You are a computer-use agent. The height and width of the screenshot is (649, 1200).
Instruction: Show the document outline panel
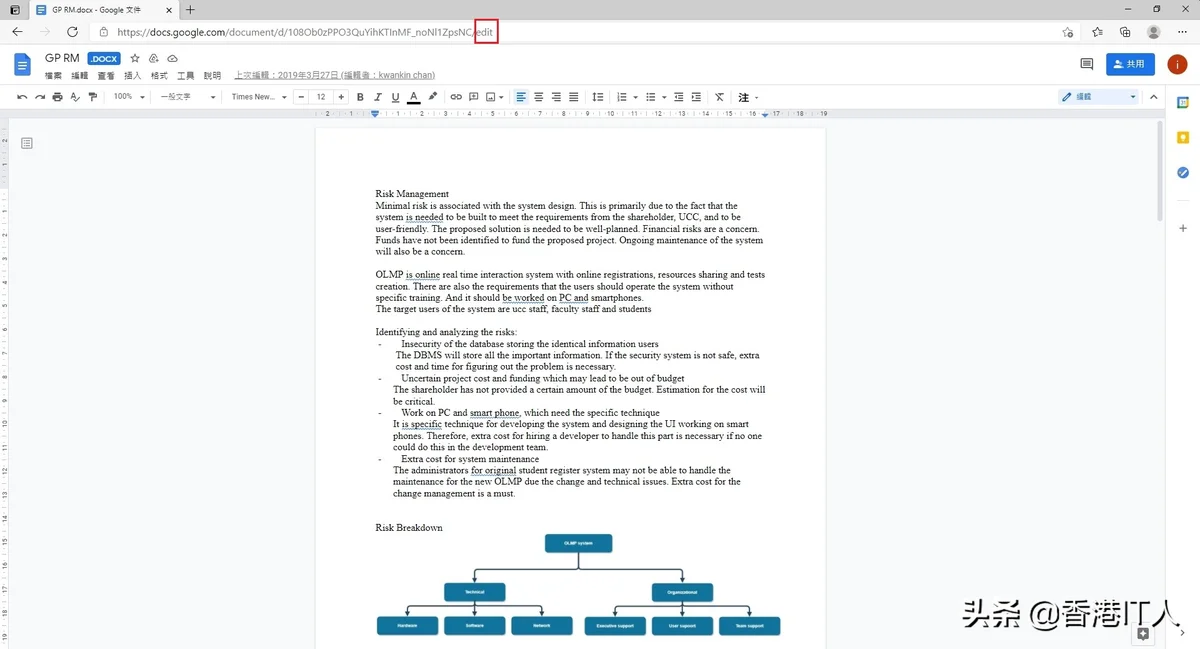tap(27, 143)
